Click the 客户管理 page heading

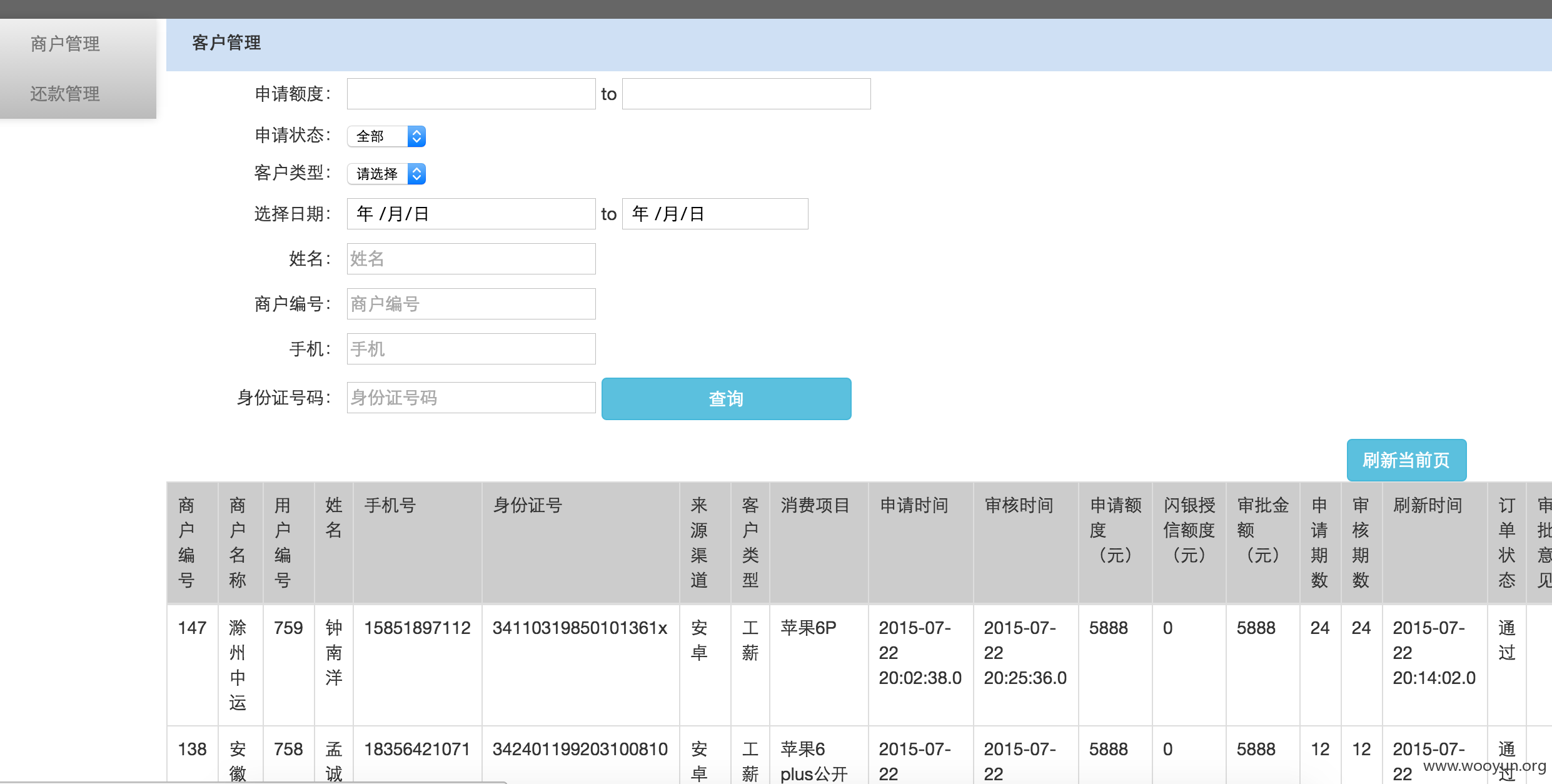pos(226,43)
